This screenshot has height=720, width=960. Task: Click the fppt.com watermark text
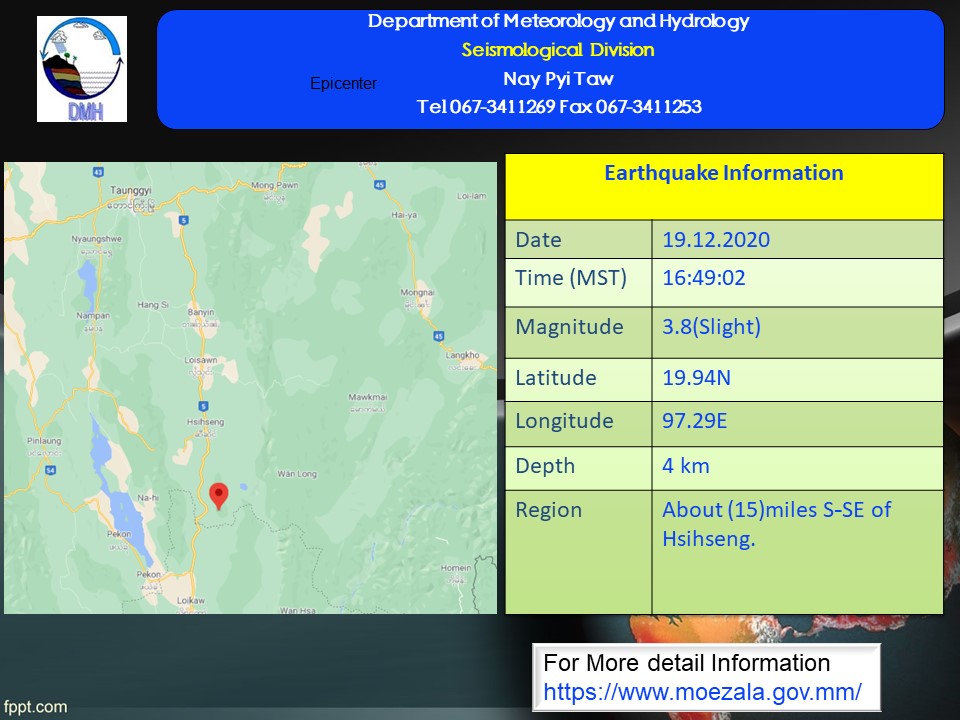[x=34, y=707]
